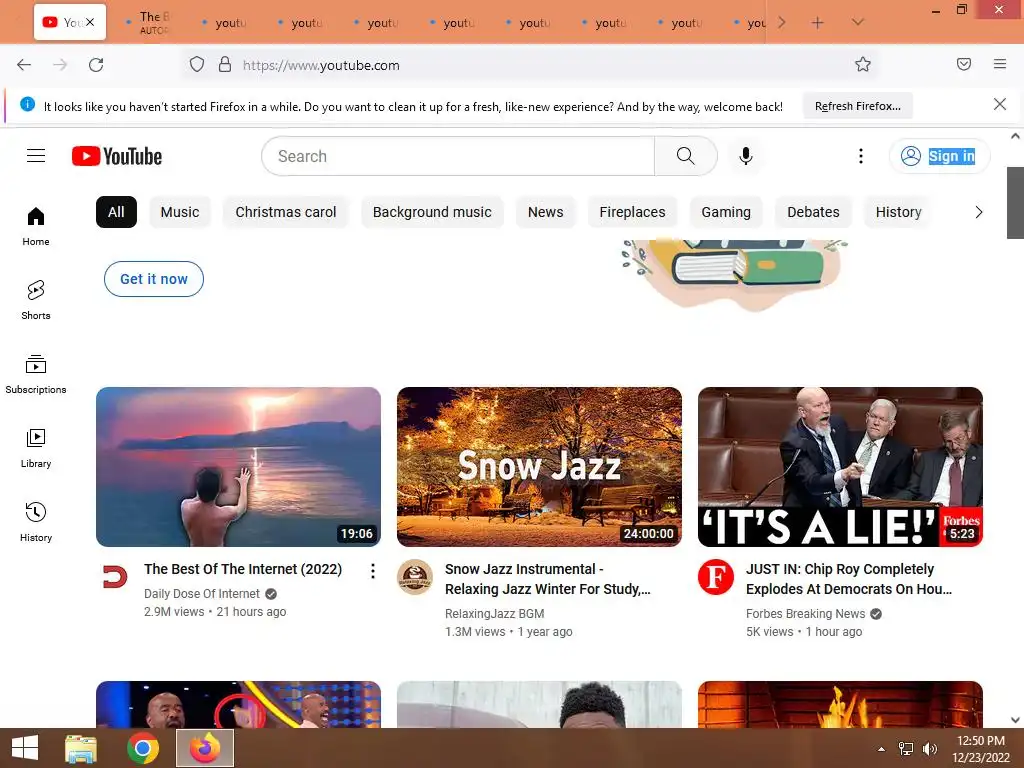
Task: Open History in the sidebar
Action: [x=36, y=522]
